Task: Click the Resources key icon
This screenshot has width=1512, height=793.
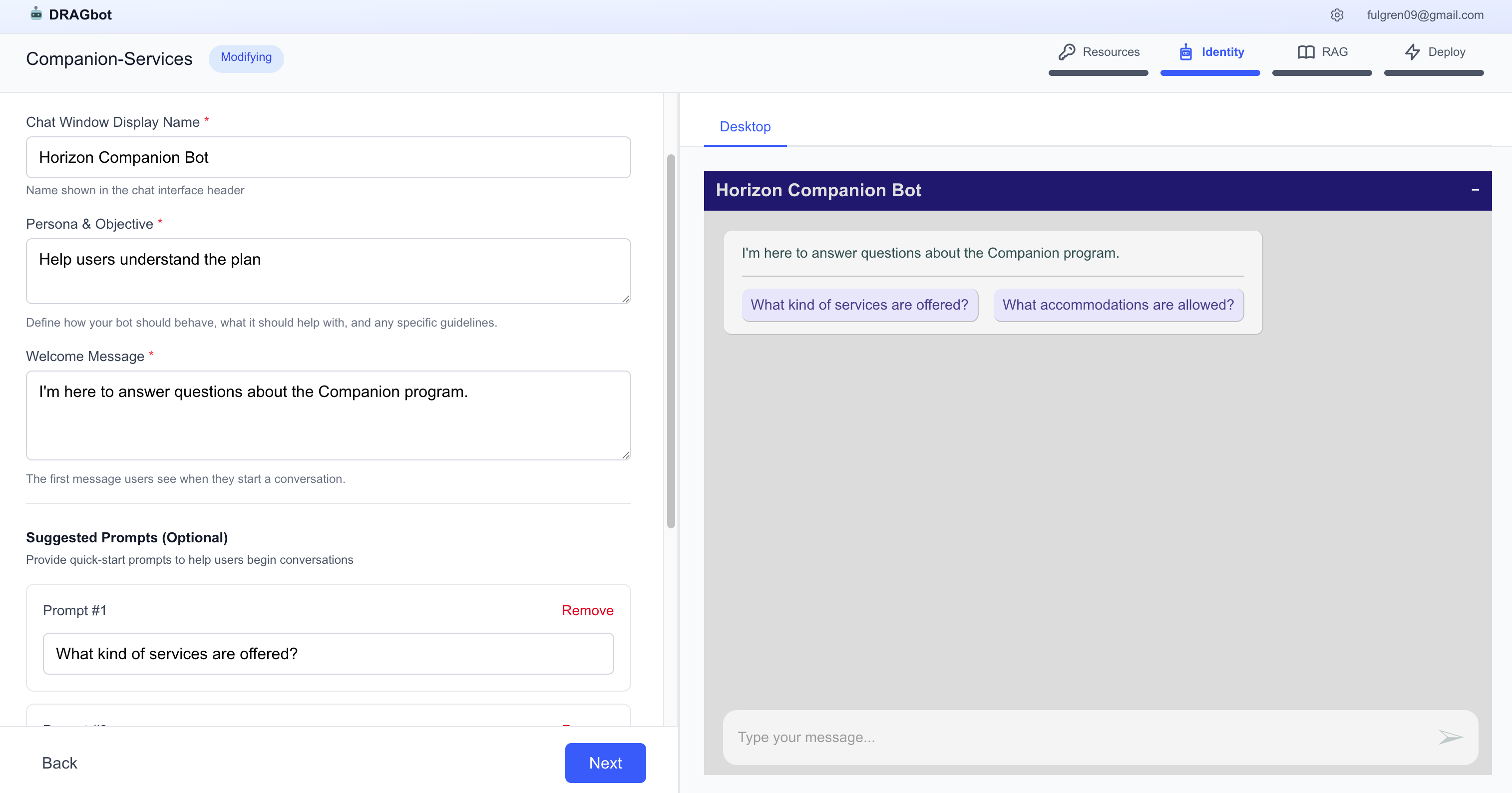Action: pyautogui.click(x=1067, y=52)
